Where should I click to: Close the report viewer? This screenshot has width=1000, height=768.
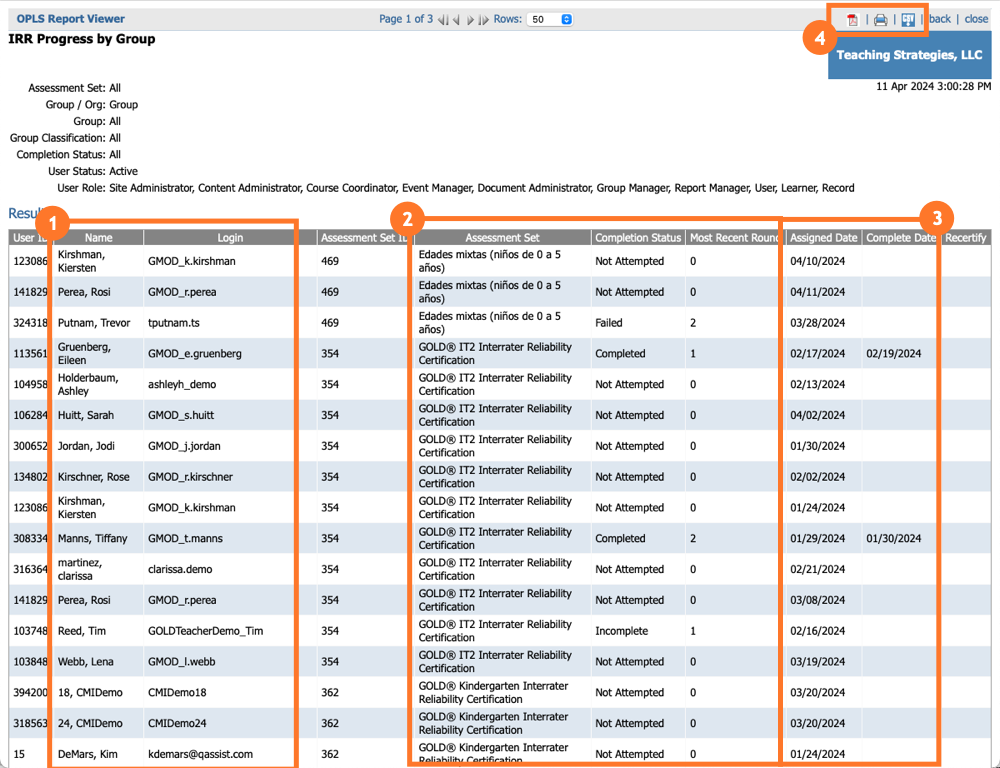pyautogui.click(x=975, y=18)
